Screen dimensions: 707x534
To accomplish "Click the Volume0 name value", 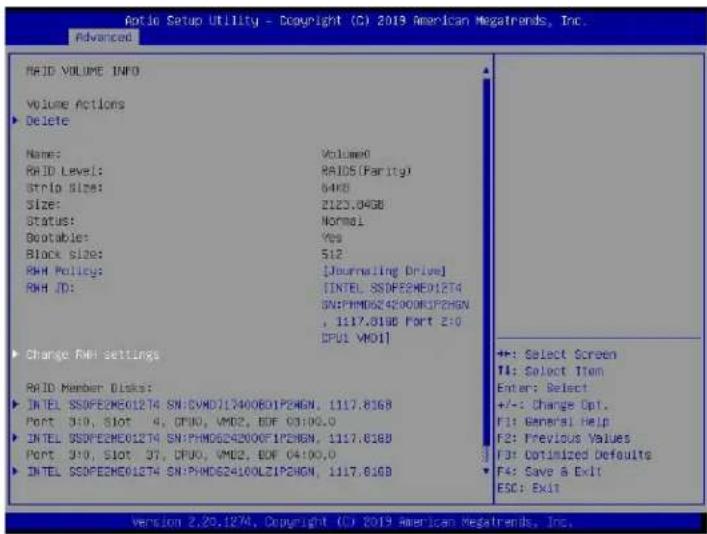I will click(x=346, y=154).
